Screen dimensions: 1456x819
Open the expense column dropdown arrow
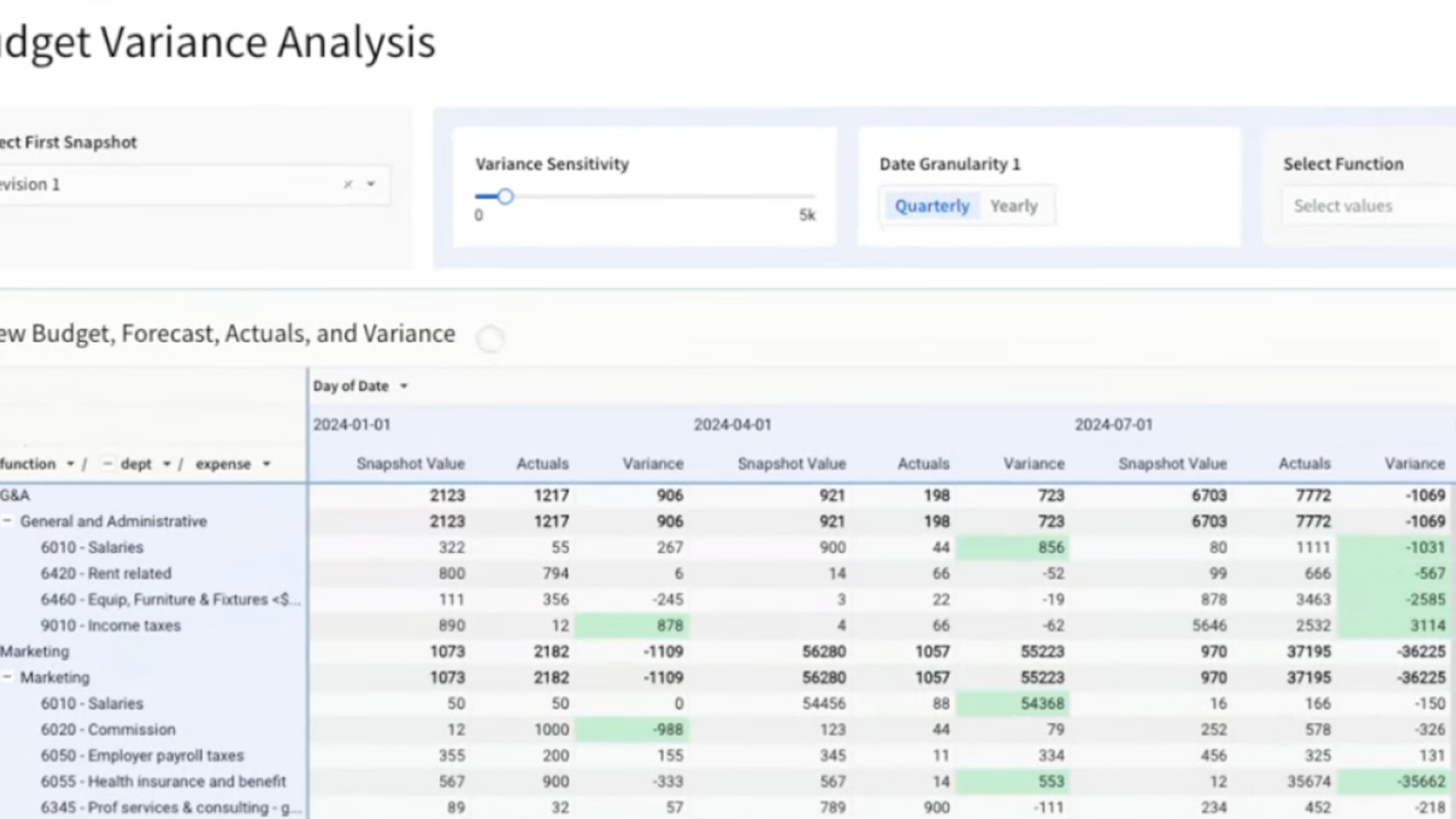tap(266, 464)
